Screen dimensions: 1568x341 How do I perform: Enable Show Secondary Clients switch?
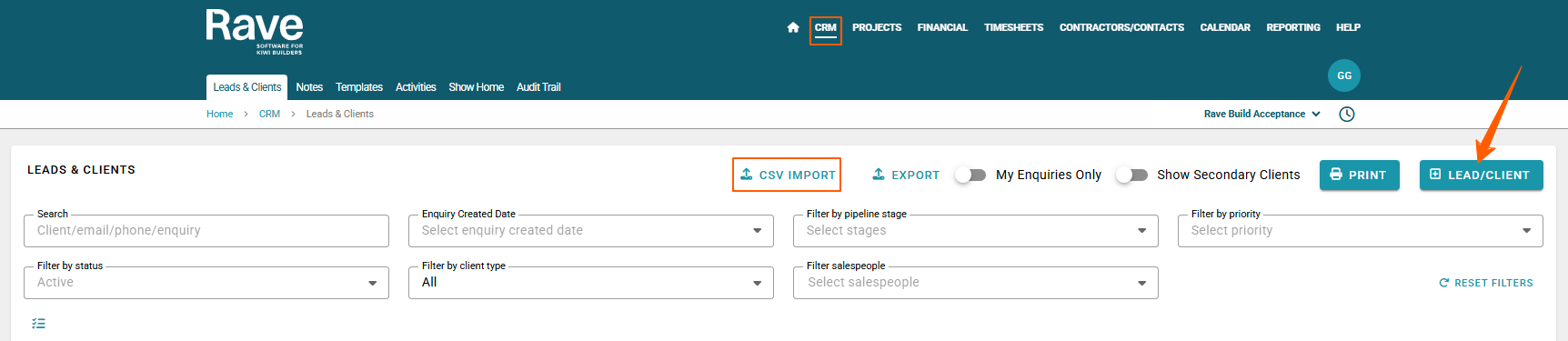1132,175
